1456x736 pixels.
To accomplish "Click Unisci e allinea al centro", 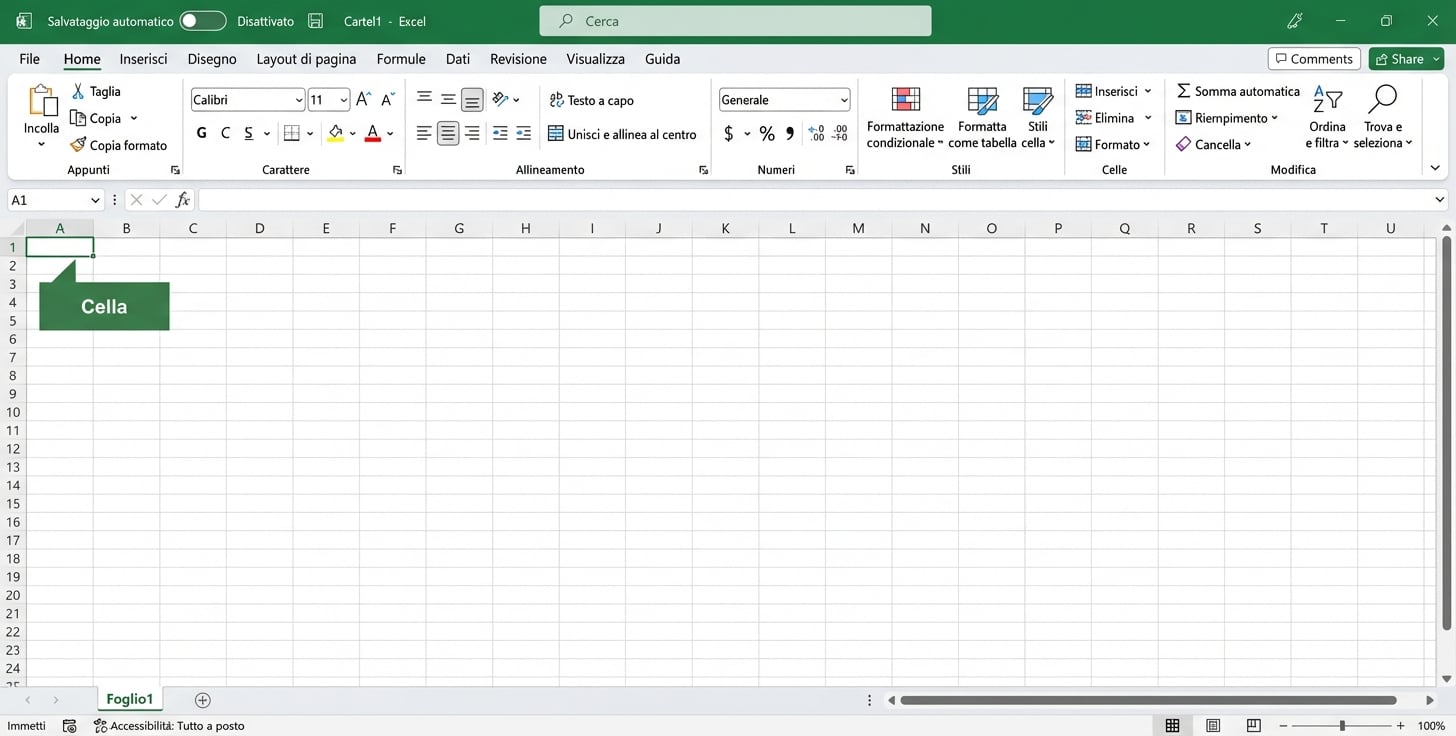I will [622, 134].
